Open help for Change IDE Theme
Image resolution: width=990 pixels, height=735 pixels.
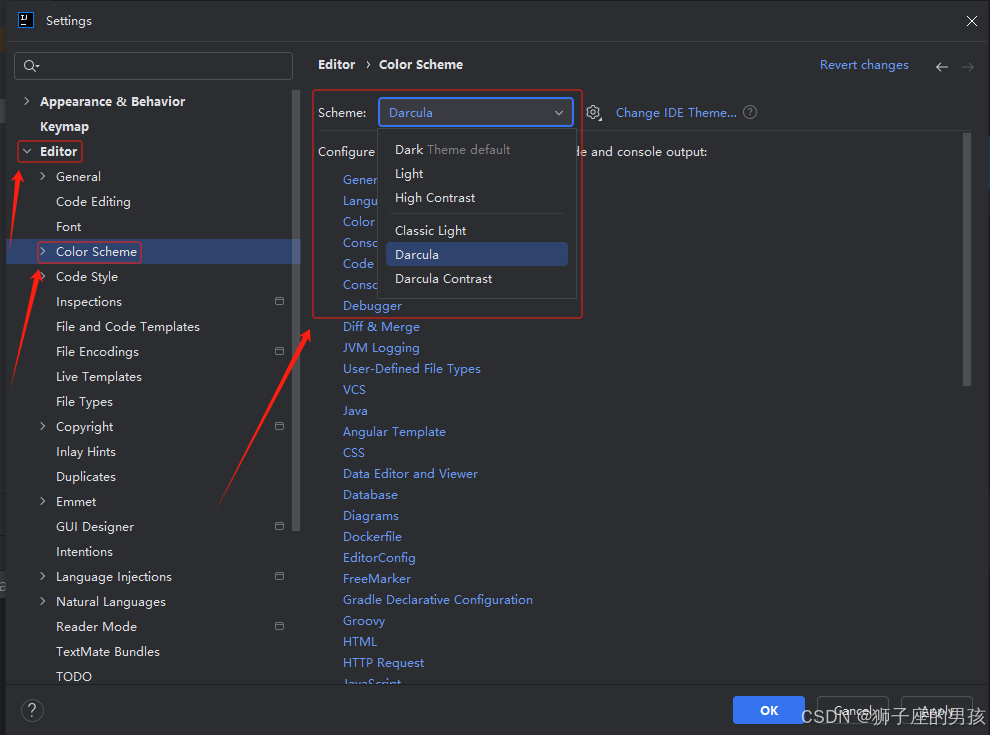point(750,112)
